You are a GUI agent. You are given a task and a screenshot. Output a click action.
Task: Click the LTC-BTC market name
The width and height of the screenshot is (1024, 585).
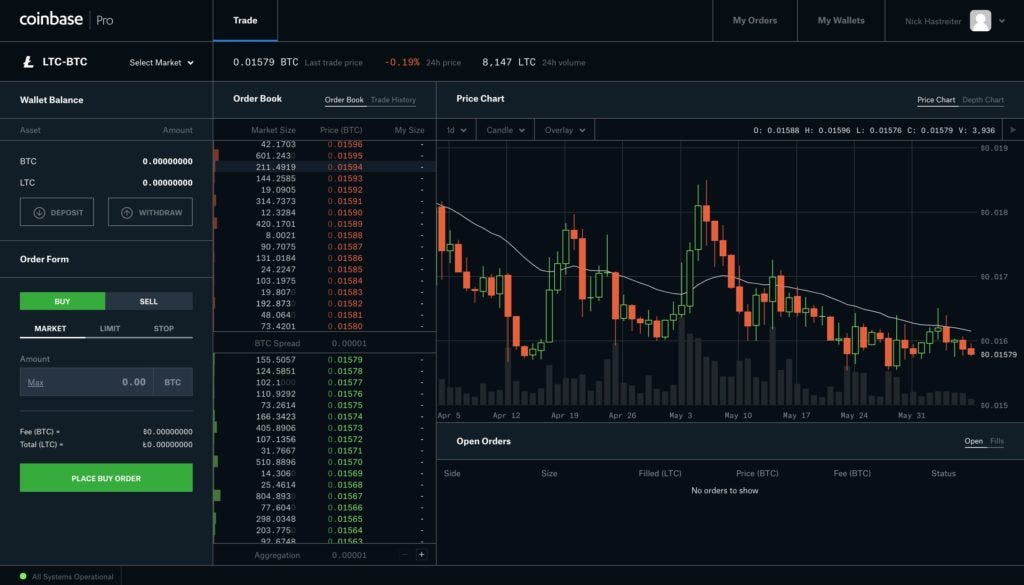coord(65,62)
